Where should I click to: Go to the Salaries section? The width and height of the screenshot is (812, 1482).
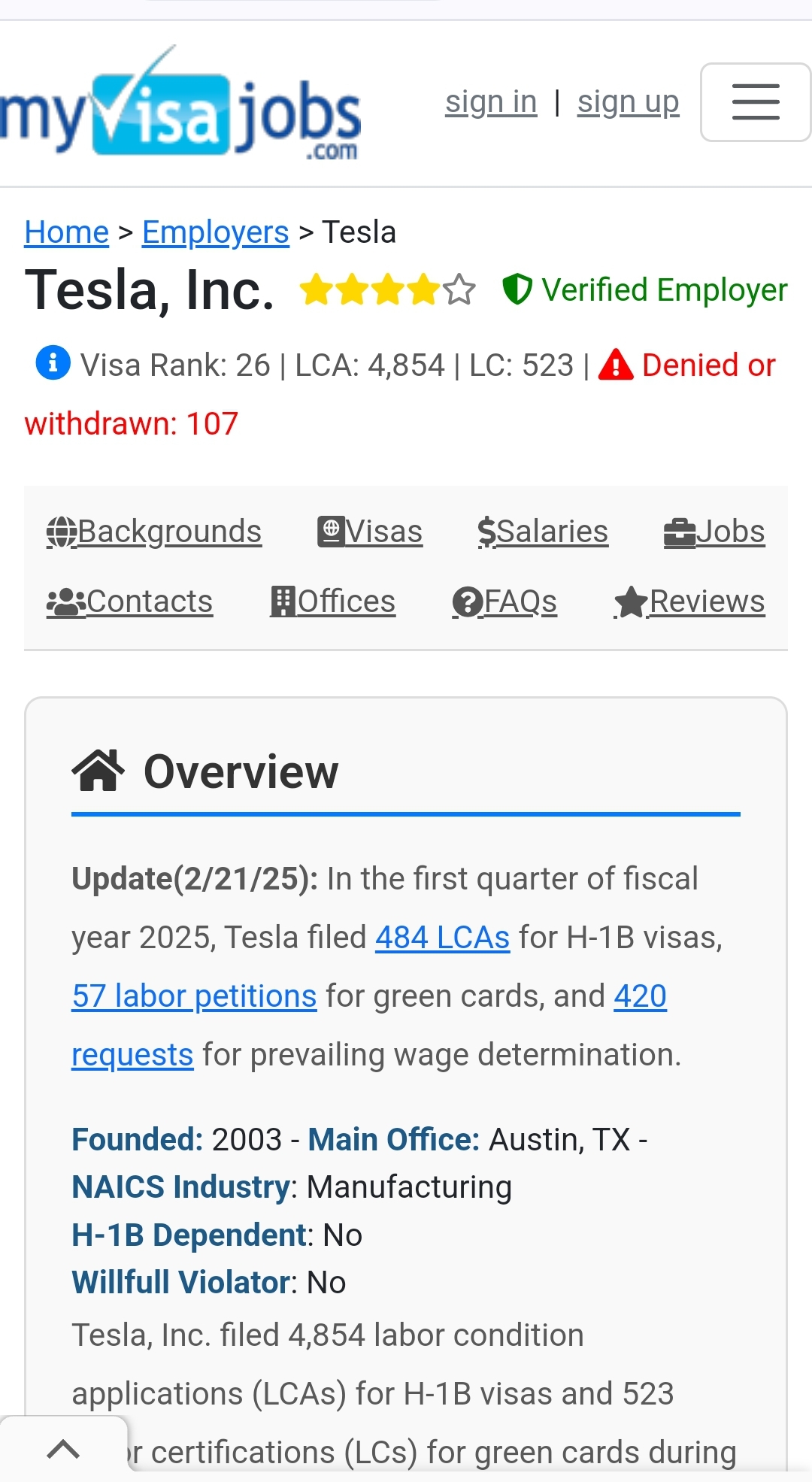tap(543, 532)
